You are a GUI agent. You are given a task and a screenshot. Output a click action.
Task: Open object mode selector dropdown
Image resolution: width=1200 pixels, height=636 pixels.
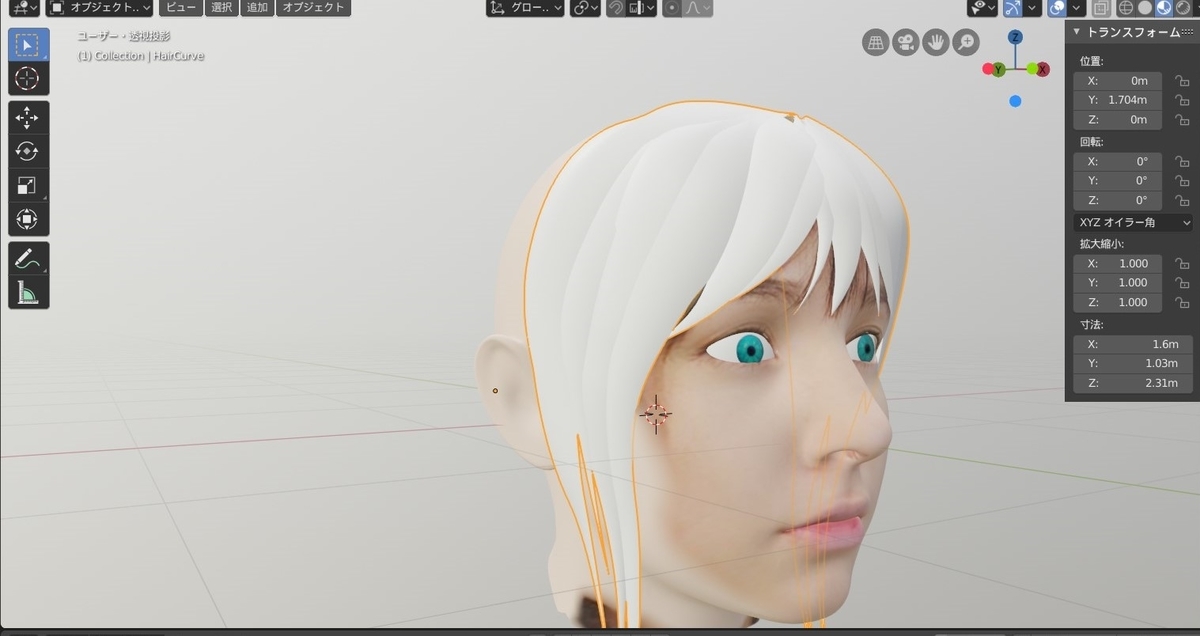tap(100, 8)
